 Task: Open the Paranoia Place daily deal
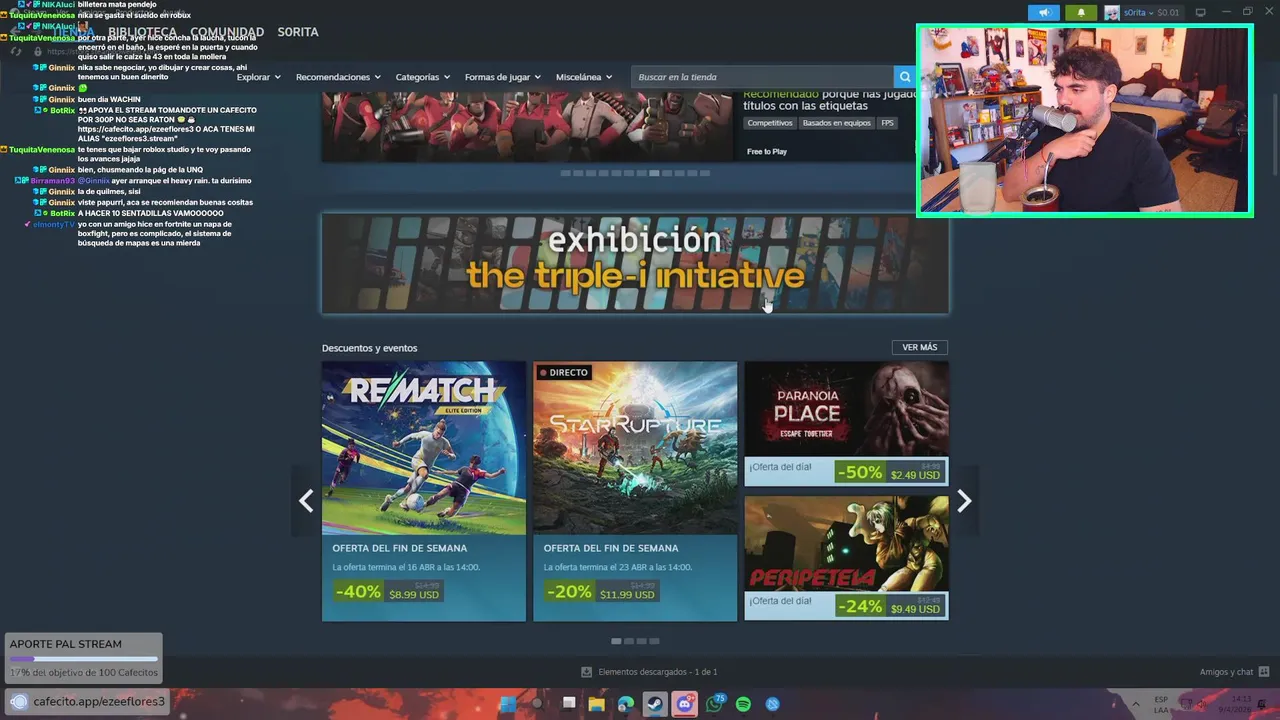pos(846,423)
